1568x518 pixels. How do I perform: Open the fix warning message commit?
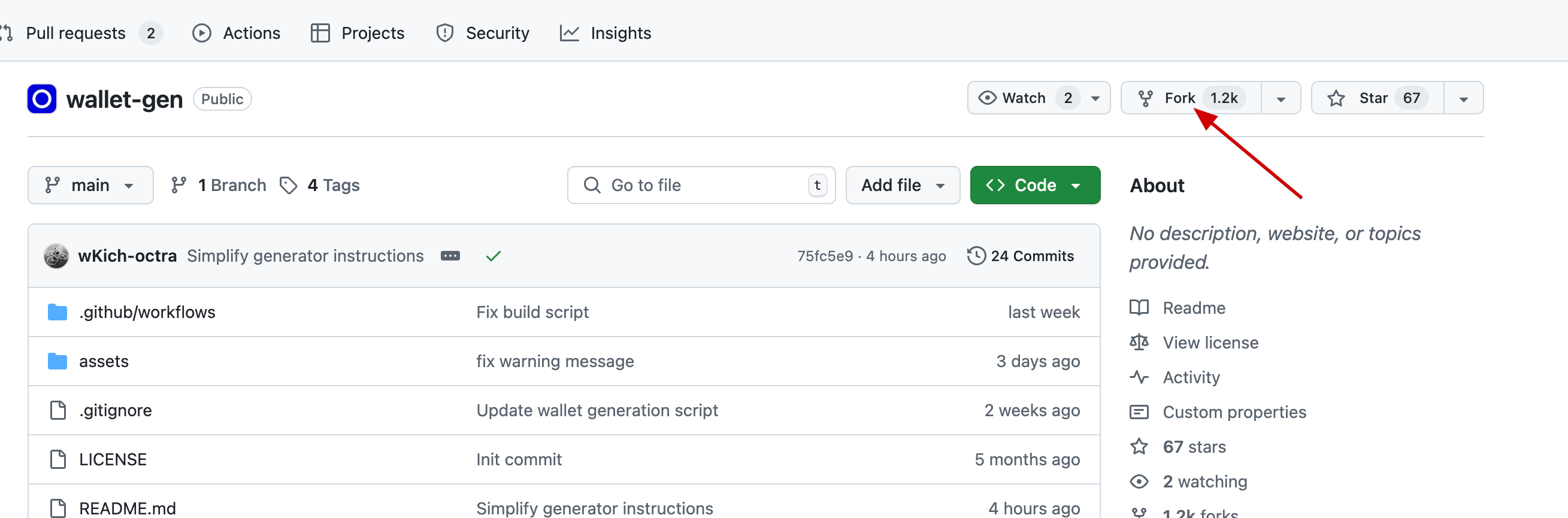tap(555, 361)
